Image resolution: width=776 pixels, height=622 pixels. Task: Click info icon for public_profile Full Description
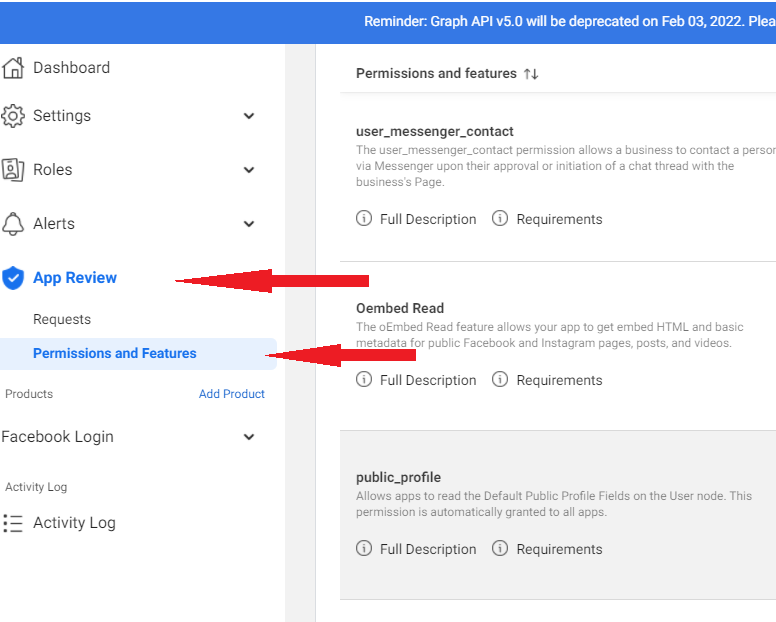click(x=364, y=548)
